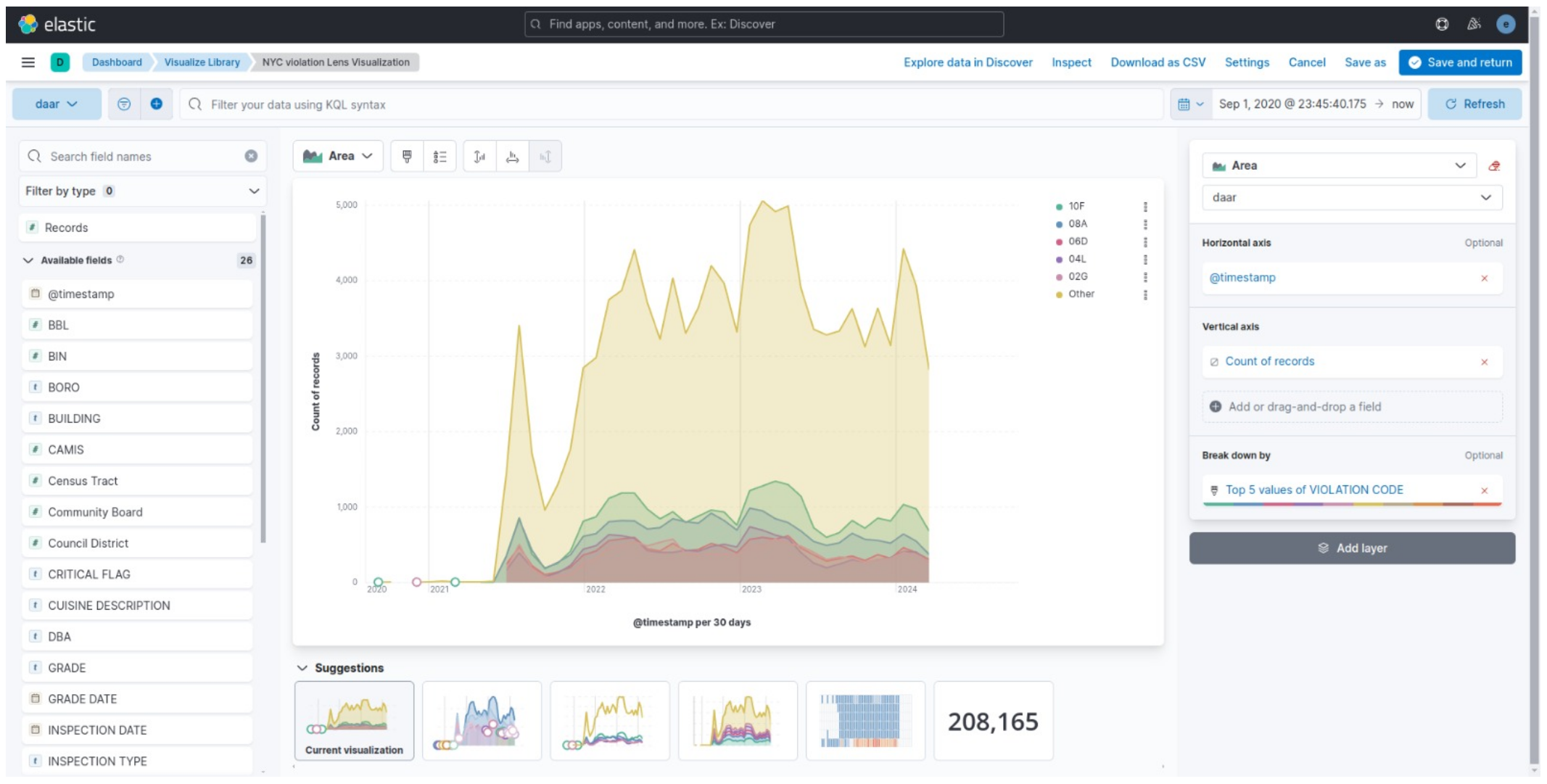Open bottom axis settings icon
This screenshot has width=1547, height=784.
512,156
